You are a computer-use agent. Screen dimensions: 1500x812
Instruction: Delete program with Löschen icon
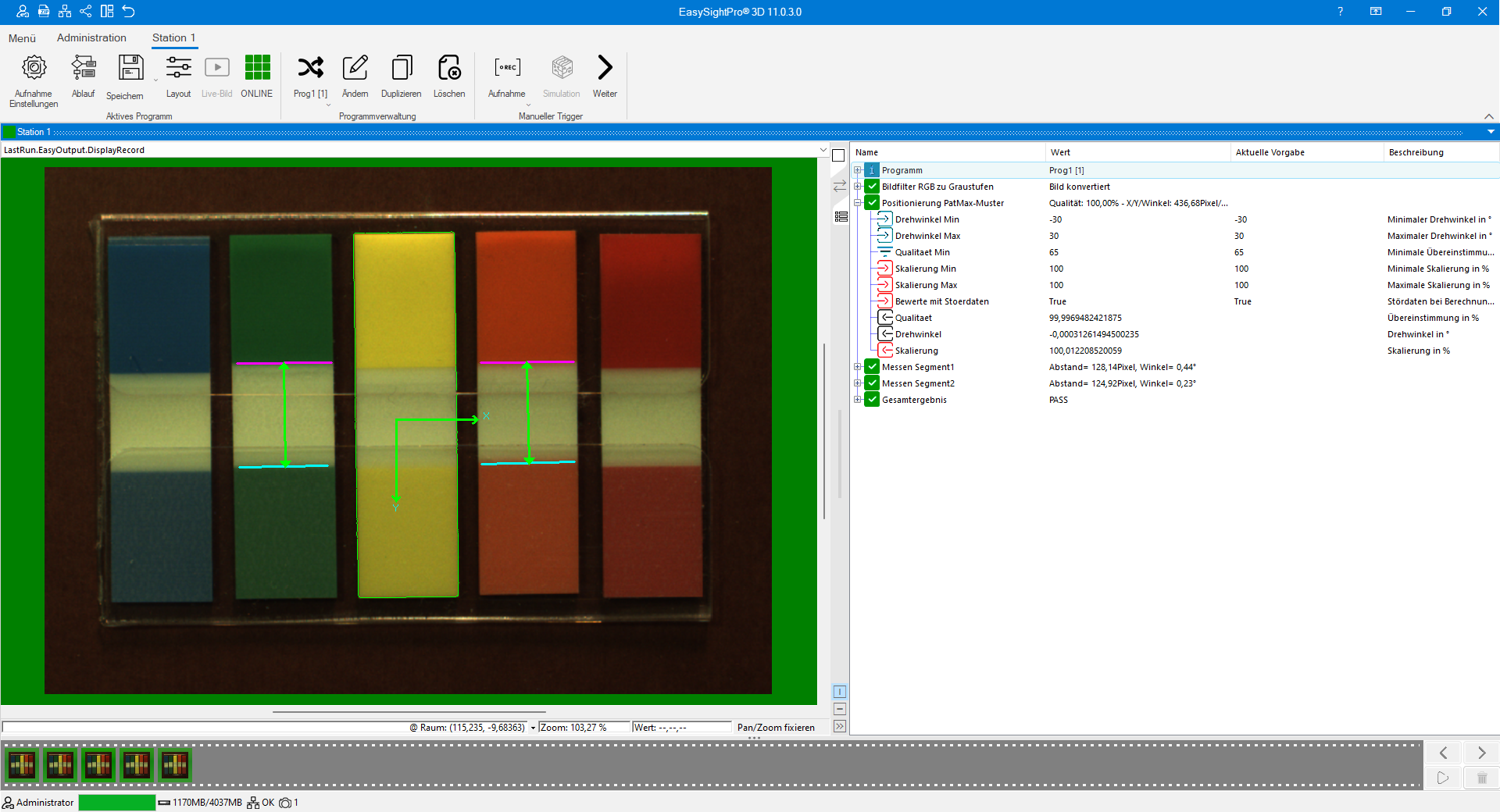449,69
